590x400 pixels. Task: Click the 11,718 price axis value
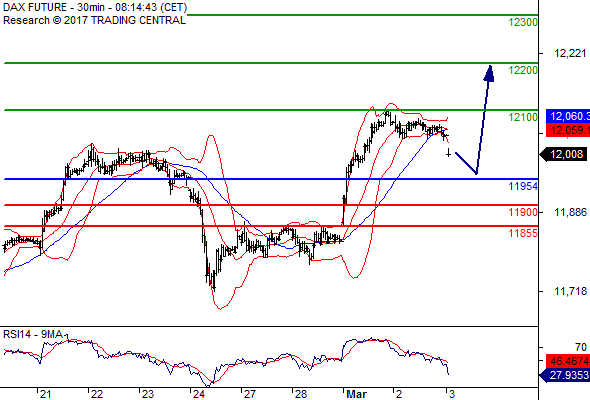point(570,291)
